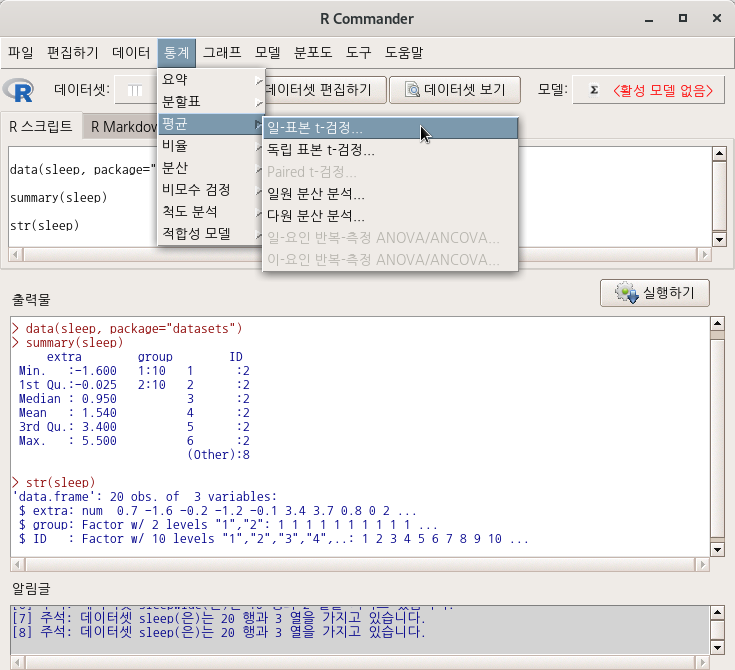Image resolution: width=735 pixels, height=670 pixels.
Task: Open the 도구 menu
Action: tap(358, 52)
